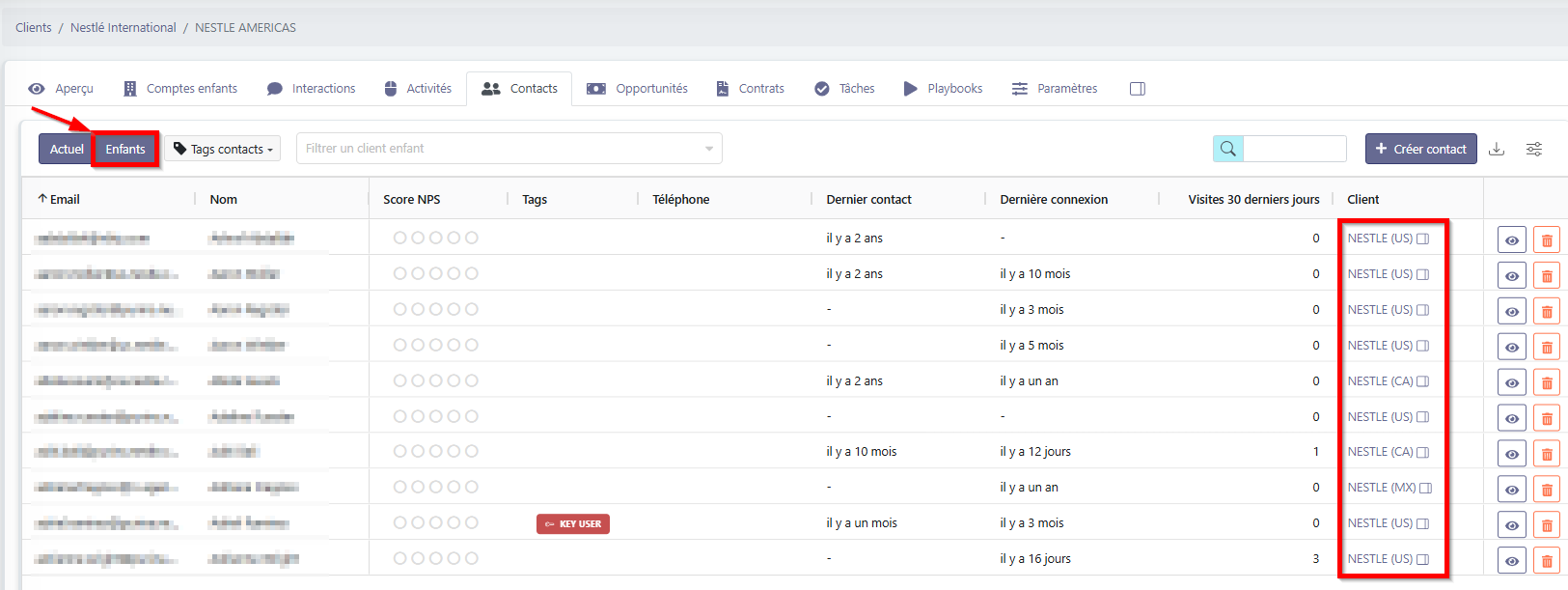Click trash icon in last contact row
The image size is (1568, 590).
click(x=1546, y=560)
